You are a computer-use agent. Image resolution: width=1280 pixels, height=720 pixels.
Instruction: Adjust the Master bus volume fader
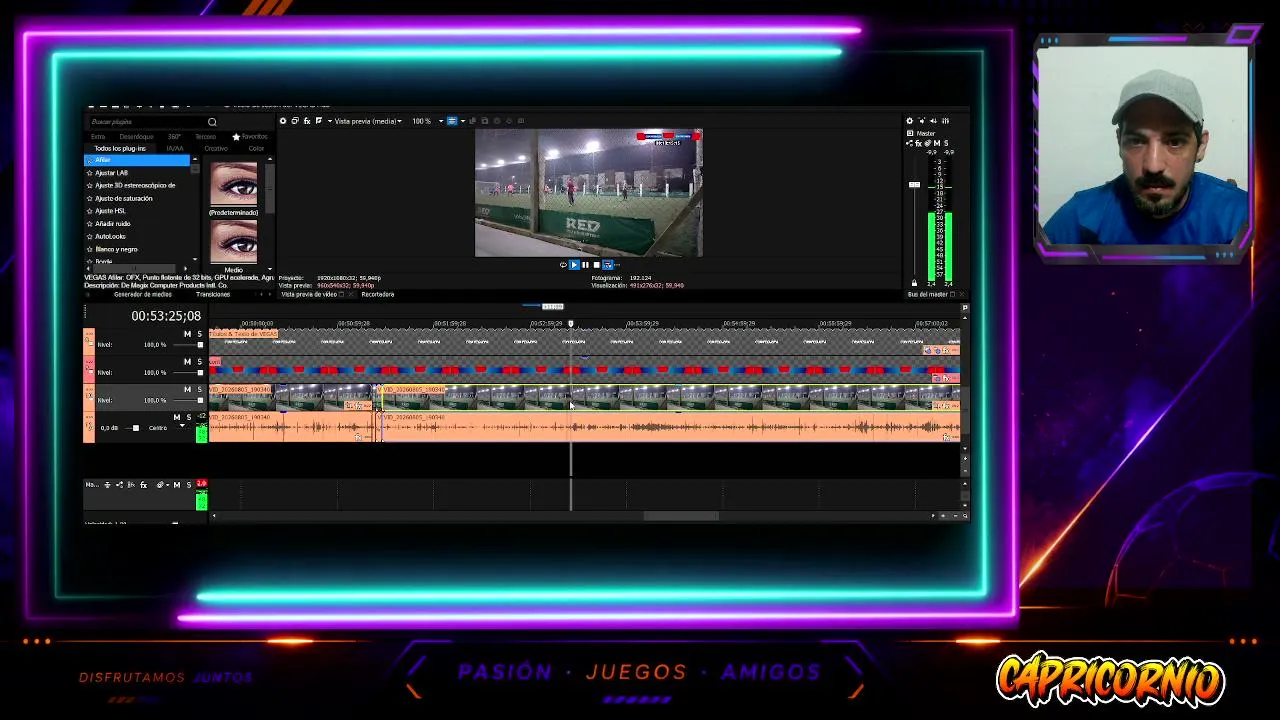914,185
